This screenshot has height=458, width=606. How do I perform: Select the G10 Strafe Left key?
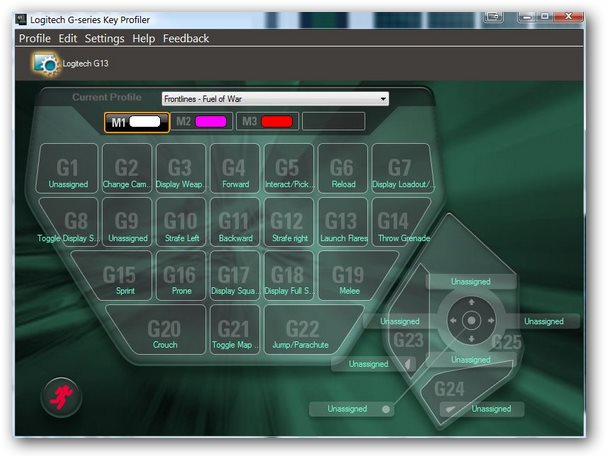click(180, 222)
